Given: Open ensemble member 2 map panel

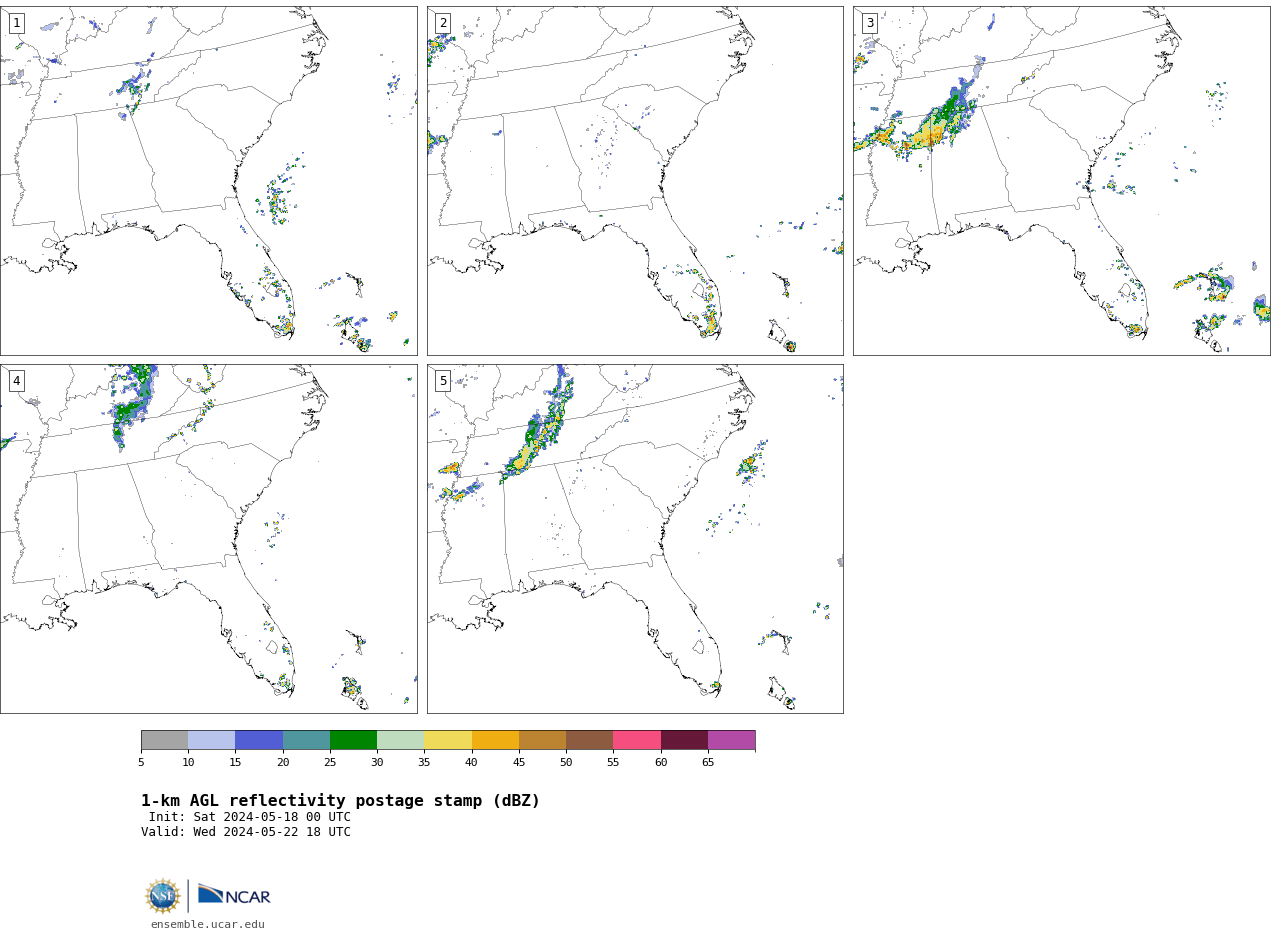Looking at the screenshot, I should pyautogui.click(x=635, y=181).
